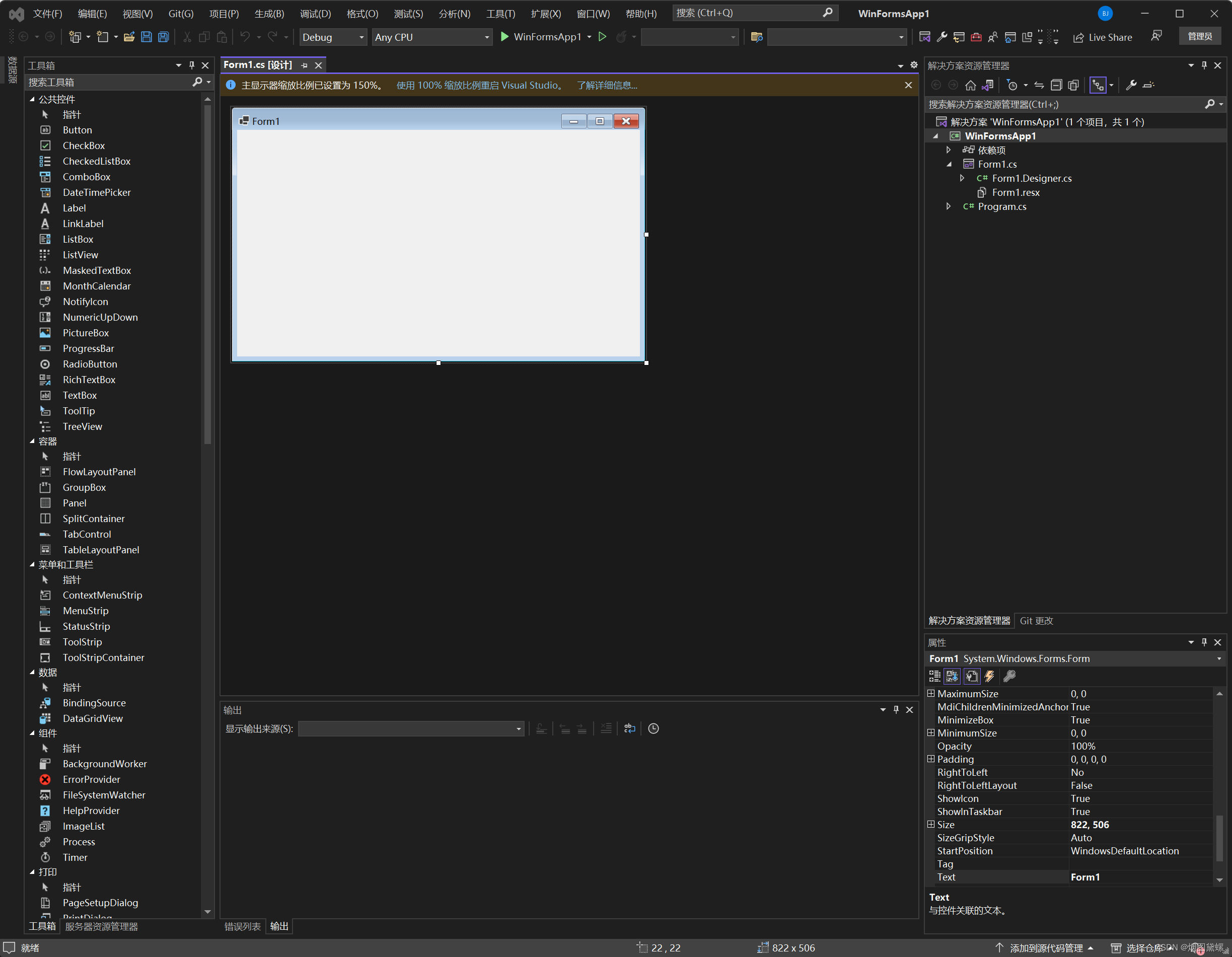Dismiss the scaling notification bar
The image size is (1232, 957).
(x=908, y=85)
